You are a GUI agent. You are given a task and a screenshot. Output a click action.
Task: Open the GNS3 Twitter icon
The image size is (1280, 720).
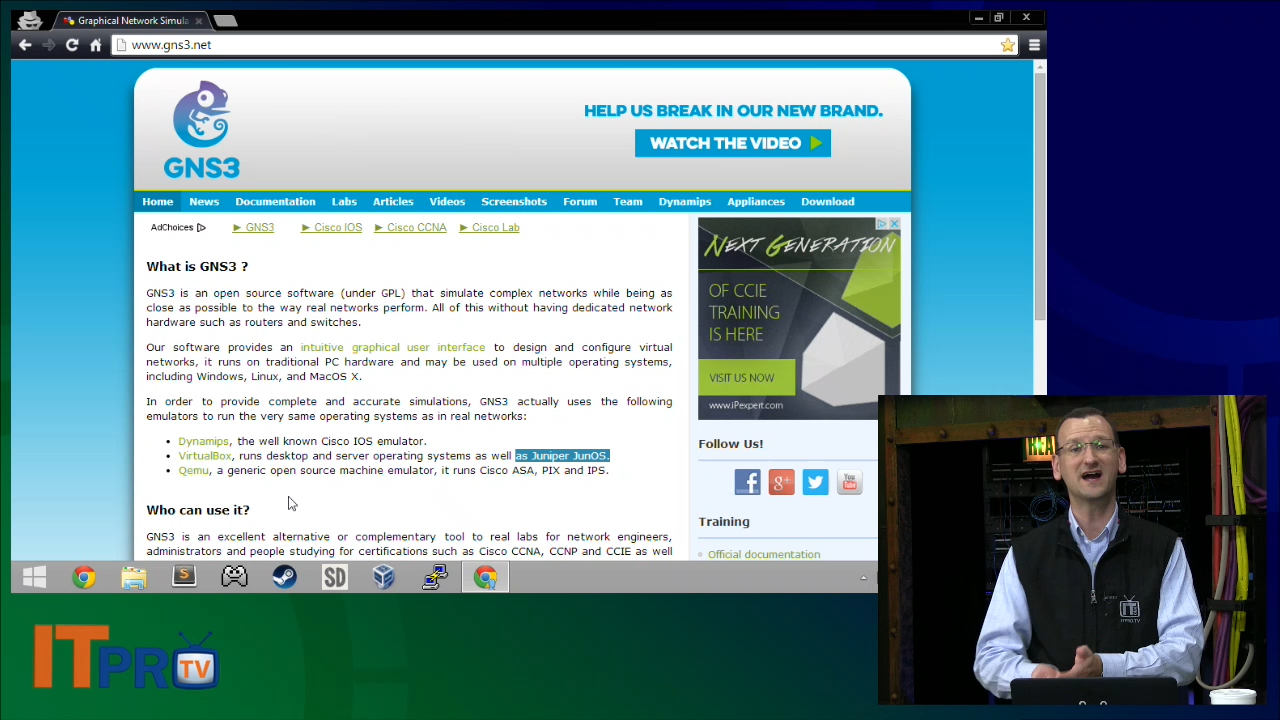pos(815,482)
